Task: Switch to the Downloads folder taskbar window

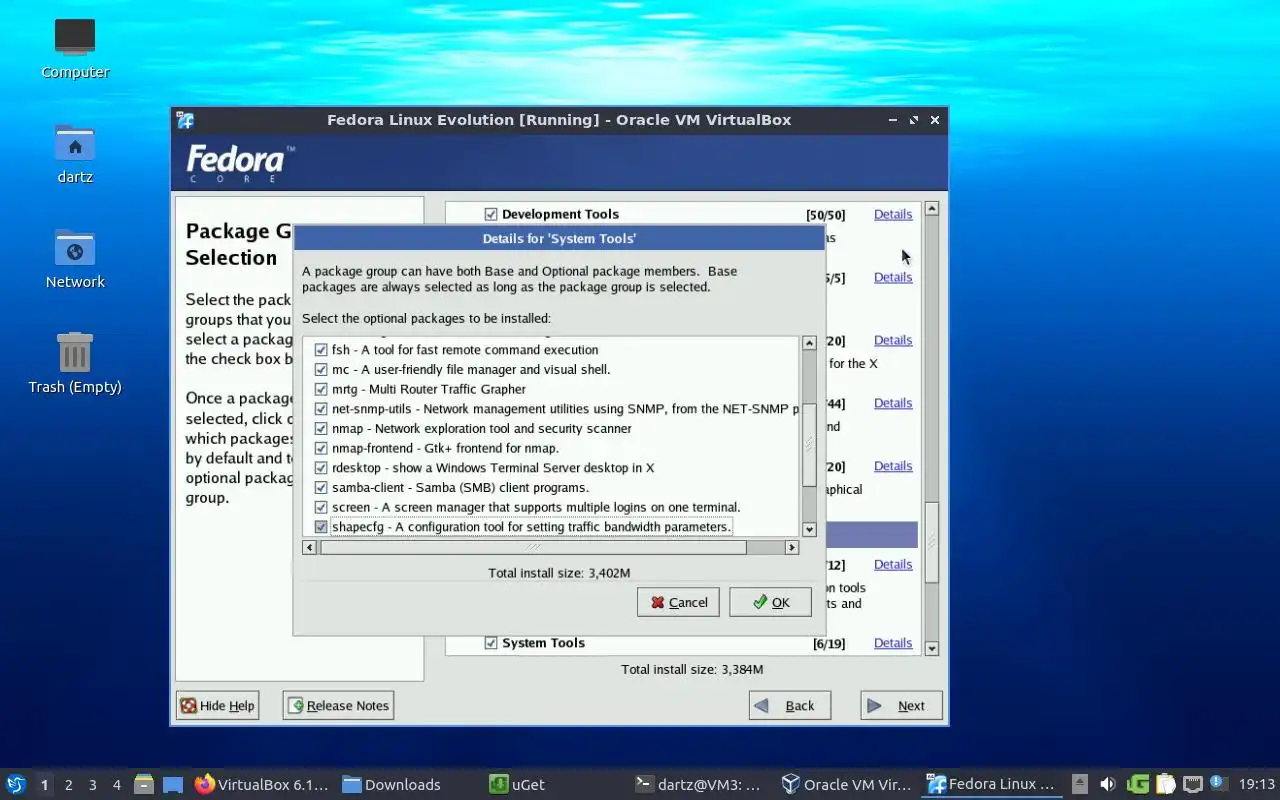Action: tap(392, 785)
